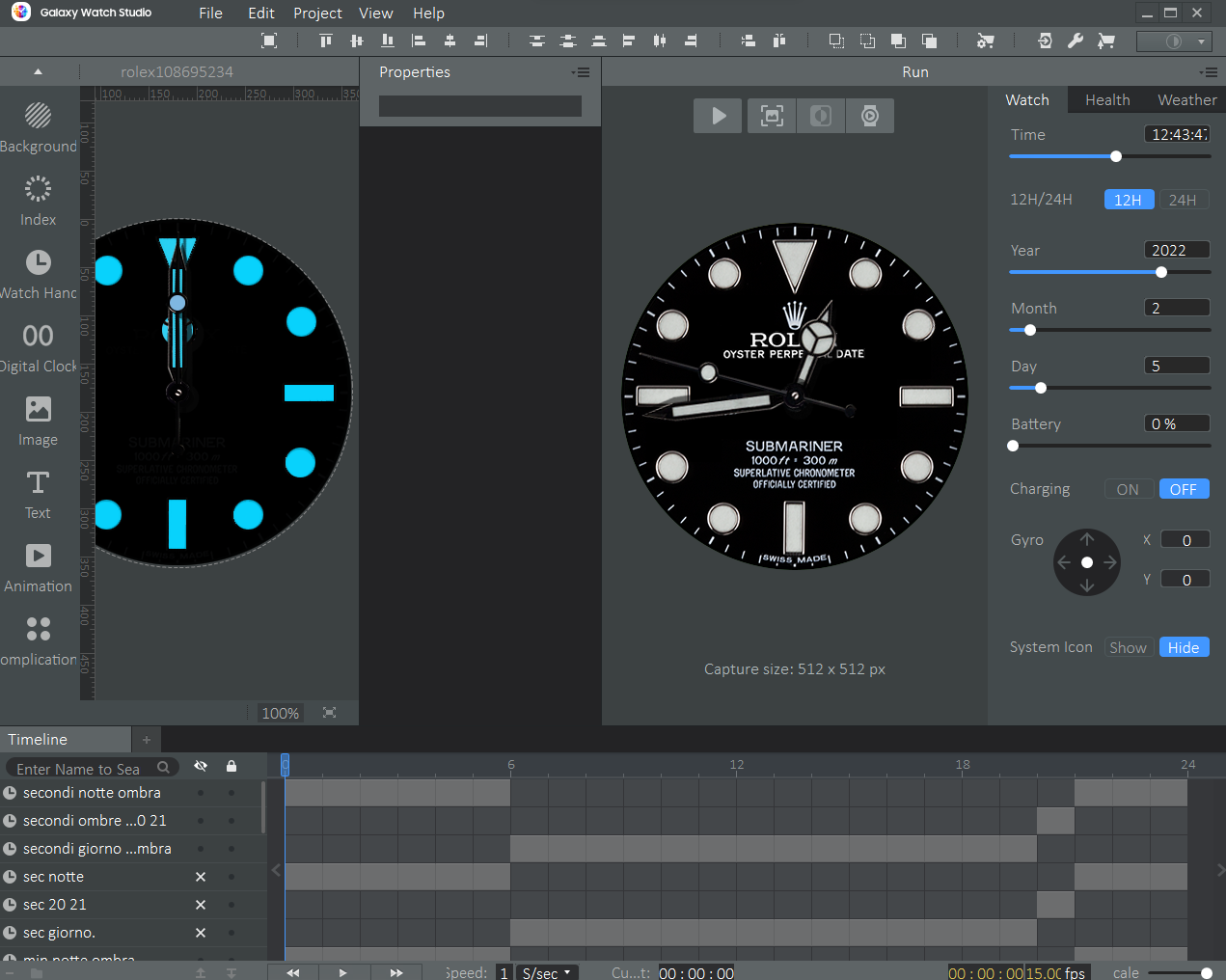Play the watch face preview
The image size is (1226, 980).
click(x=719, y=116)
